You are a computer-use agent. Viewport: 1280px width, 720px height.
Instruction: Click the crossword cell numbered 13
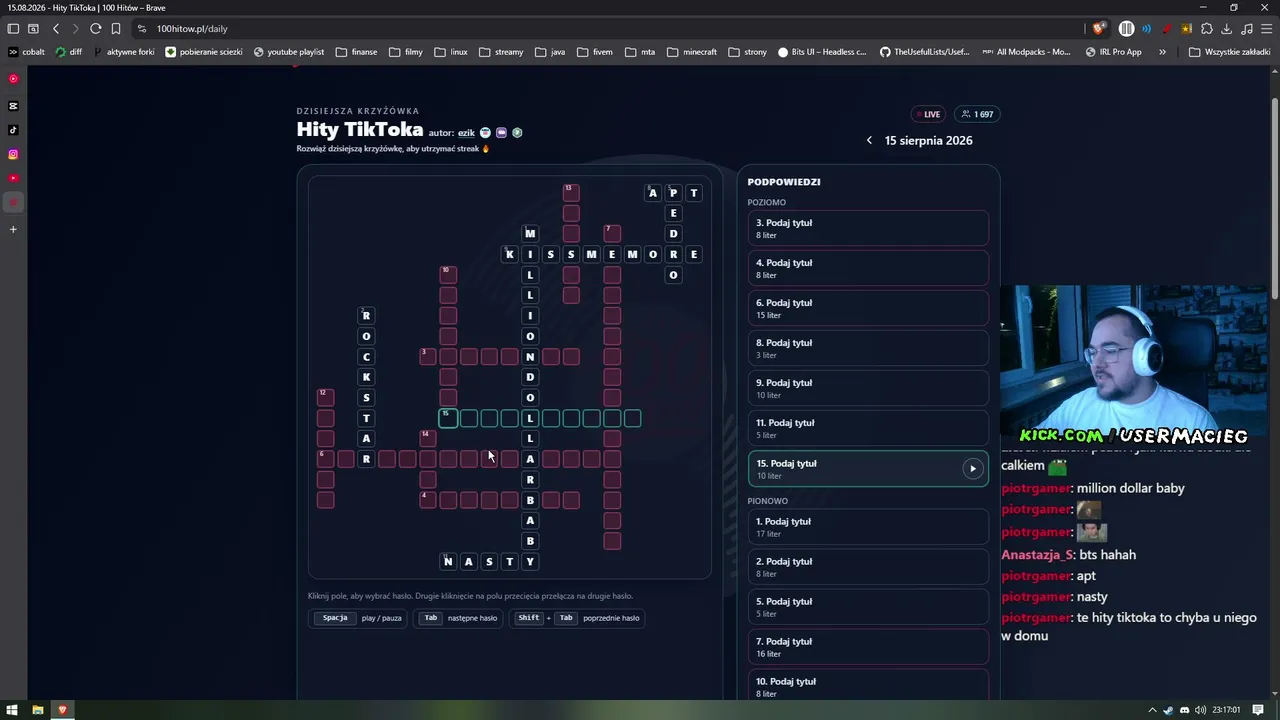pyautogui.click(x=571, y=192)
